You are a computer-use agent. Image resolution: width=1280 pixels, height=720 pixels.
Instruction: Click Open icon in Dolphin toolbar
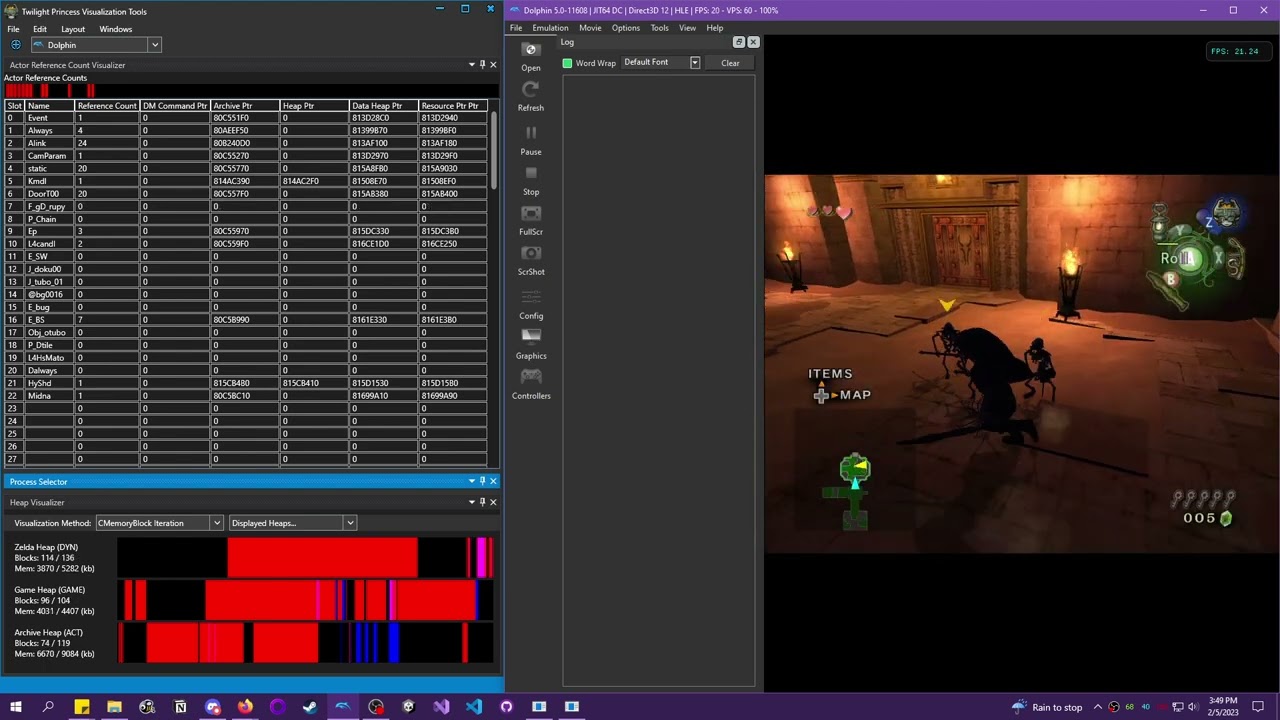(x=531, y=50)
